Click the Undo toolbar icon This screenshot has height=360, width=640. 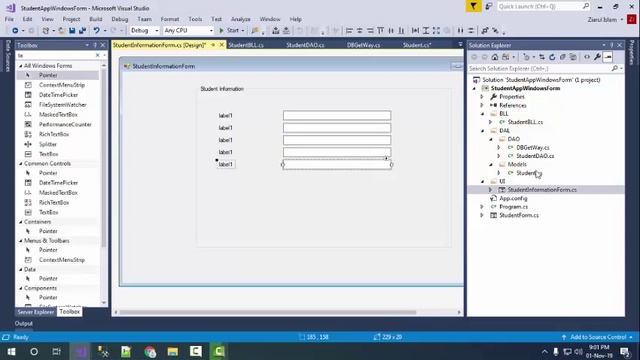96,31
